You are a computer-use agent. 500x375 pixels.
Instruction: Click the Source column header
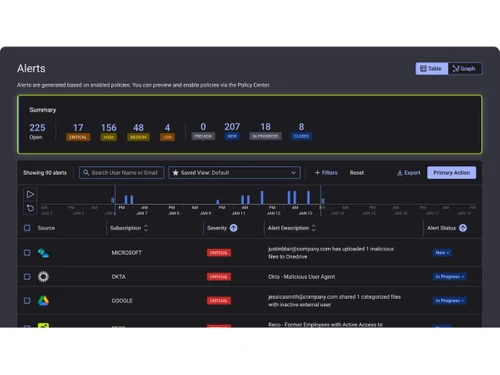(46, 228)
